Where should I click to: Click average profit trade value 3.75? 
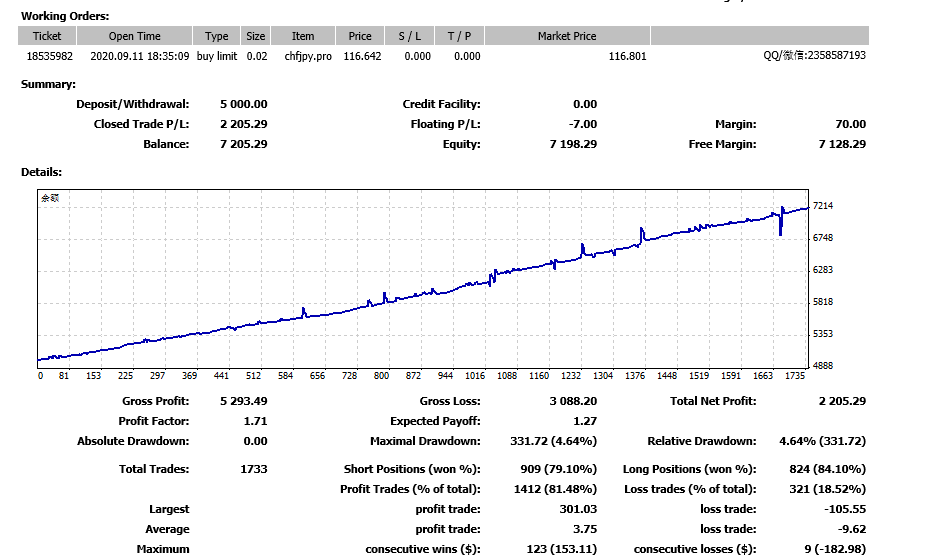(585, 529)
